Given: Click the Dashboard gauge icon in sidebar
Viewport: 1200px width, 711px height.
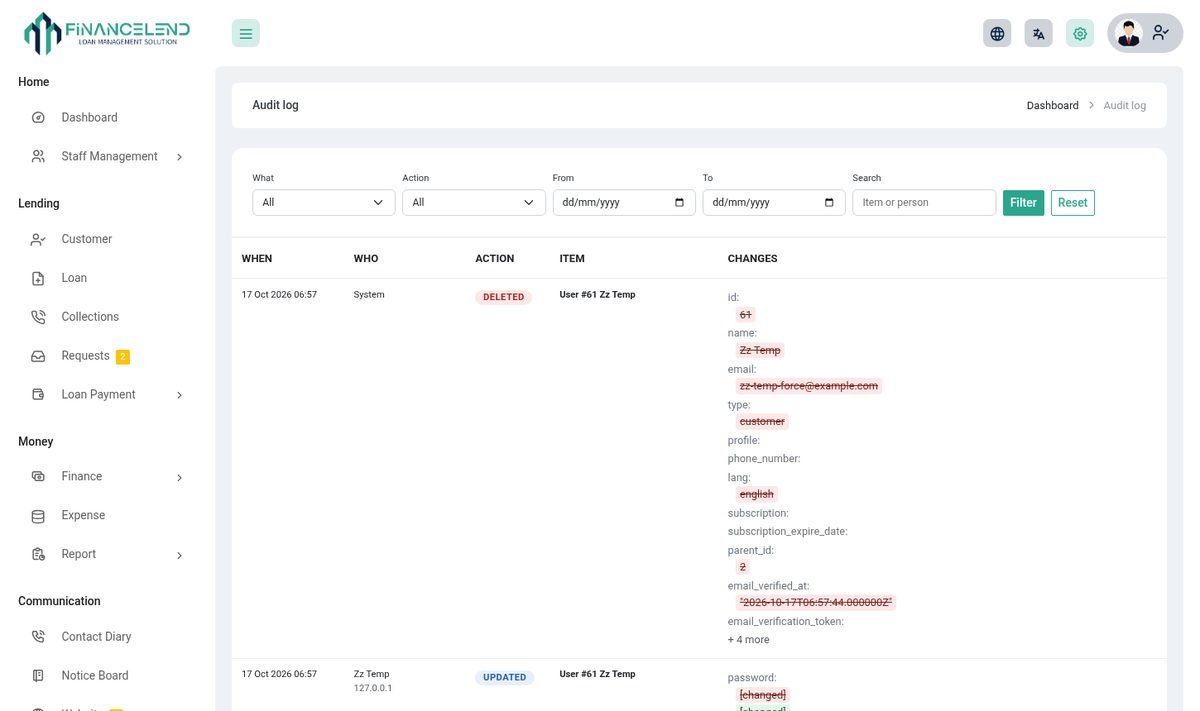Looking at the screenshot, I should pos(38,117).
